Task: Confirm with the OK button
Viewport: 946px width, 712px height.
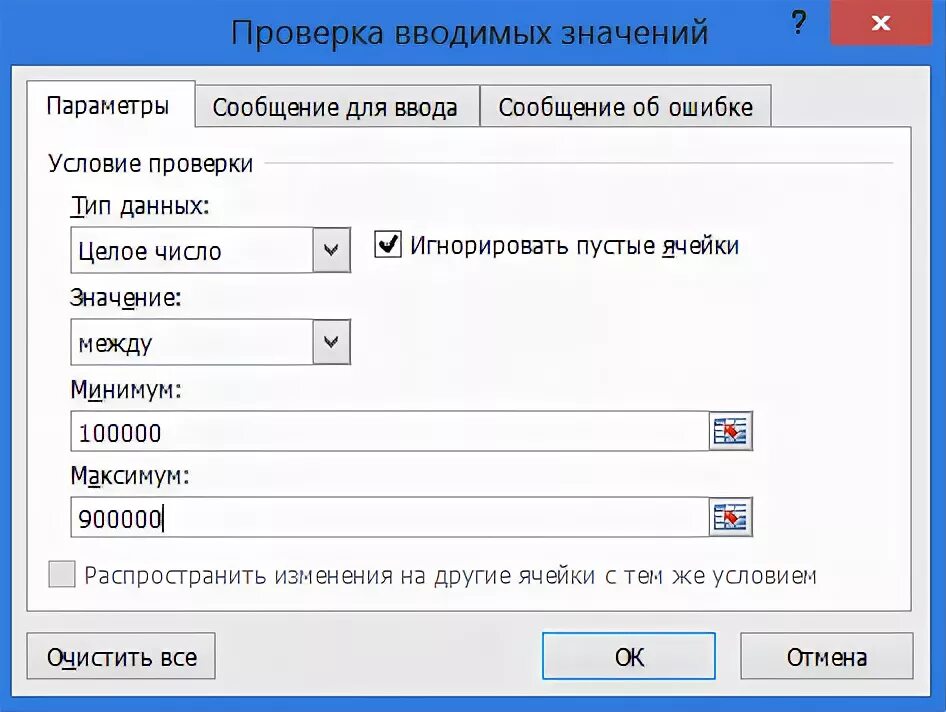Action: tap(629, 657)
